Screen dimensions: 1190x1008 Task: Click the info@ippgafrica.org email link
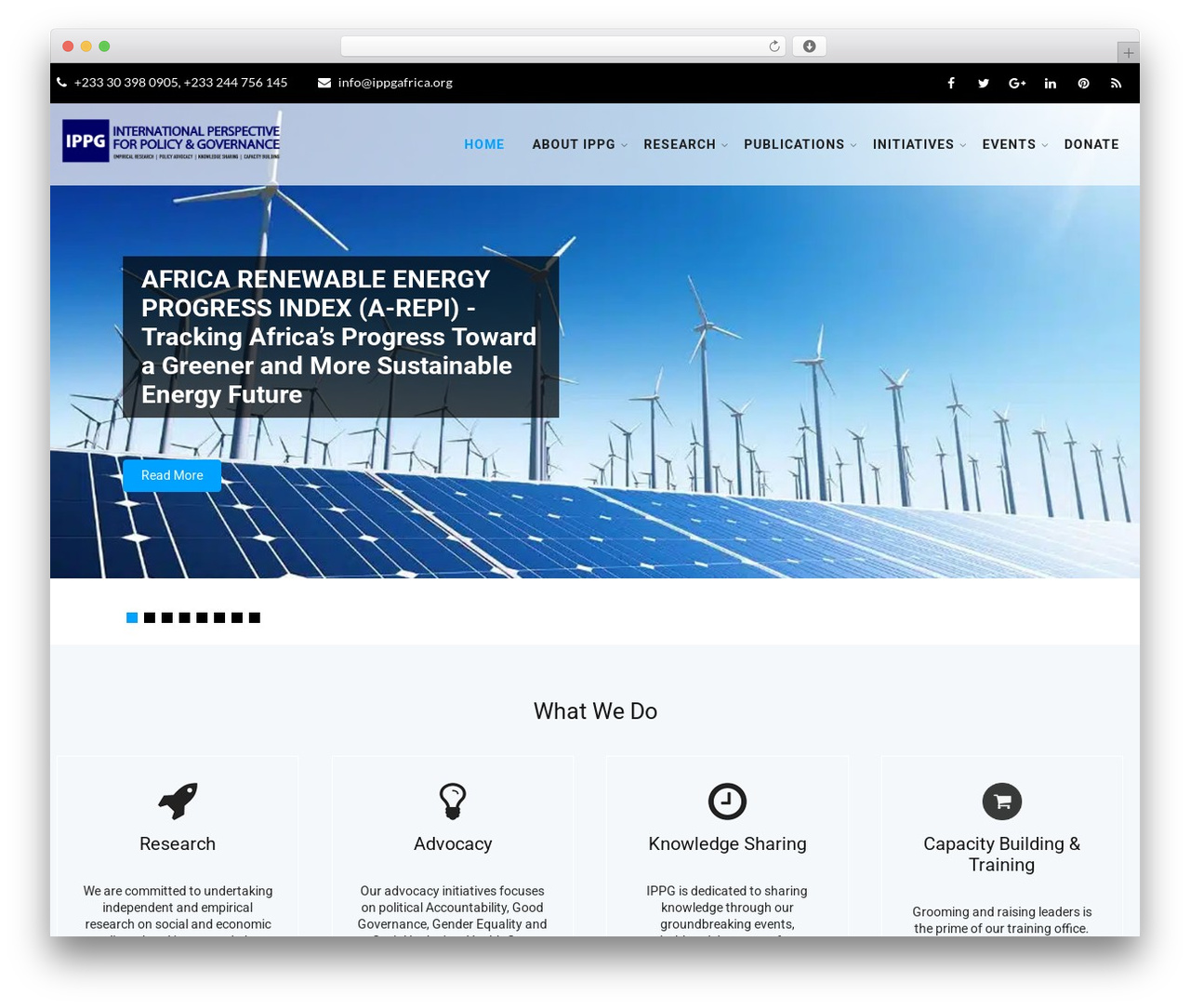point(395,83)
